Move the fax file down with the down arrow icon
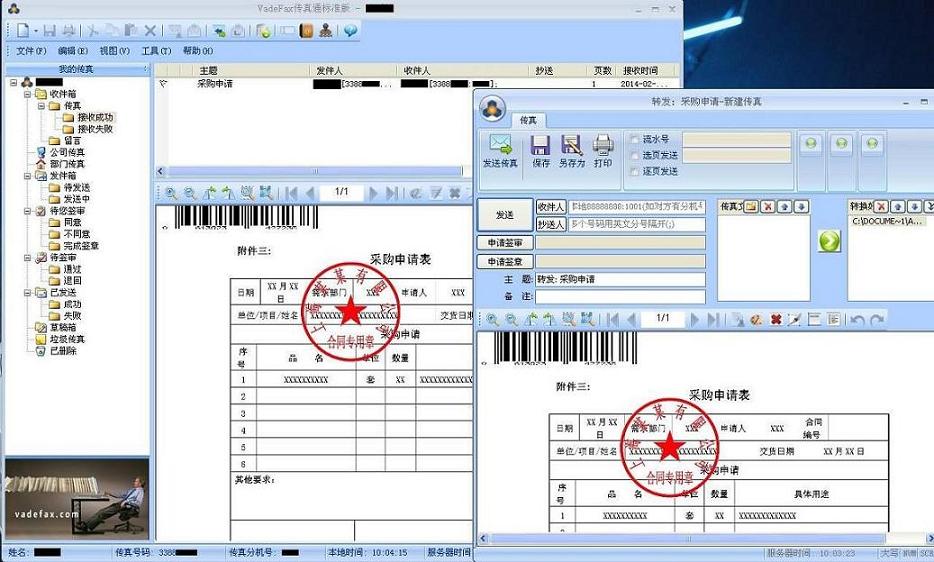This screenshot has height=562, width=934. 801,206
